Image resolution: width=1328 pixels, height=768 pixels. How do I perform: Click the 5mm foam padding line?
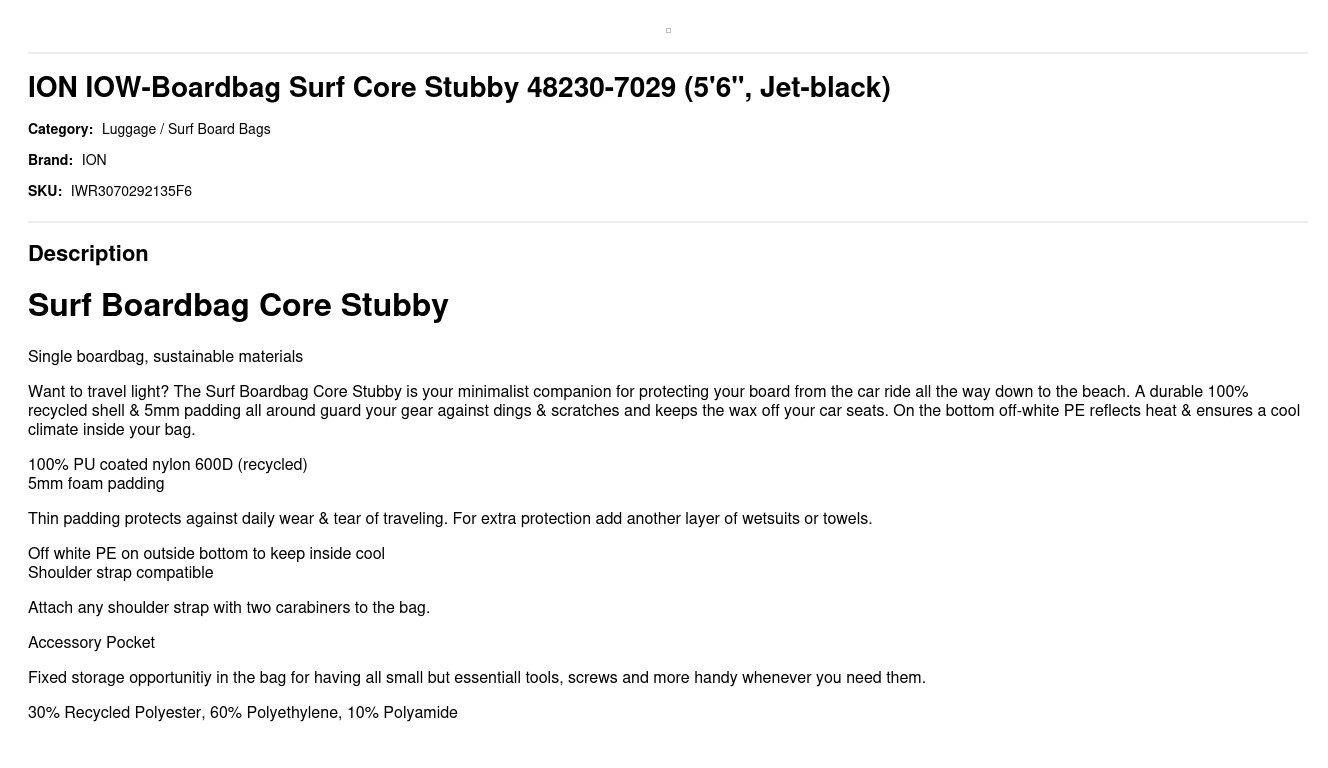click(x=96, y=484)
